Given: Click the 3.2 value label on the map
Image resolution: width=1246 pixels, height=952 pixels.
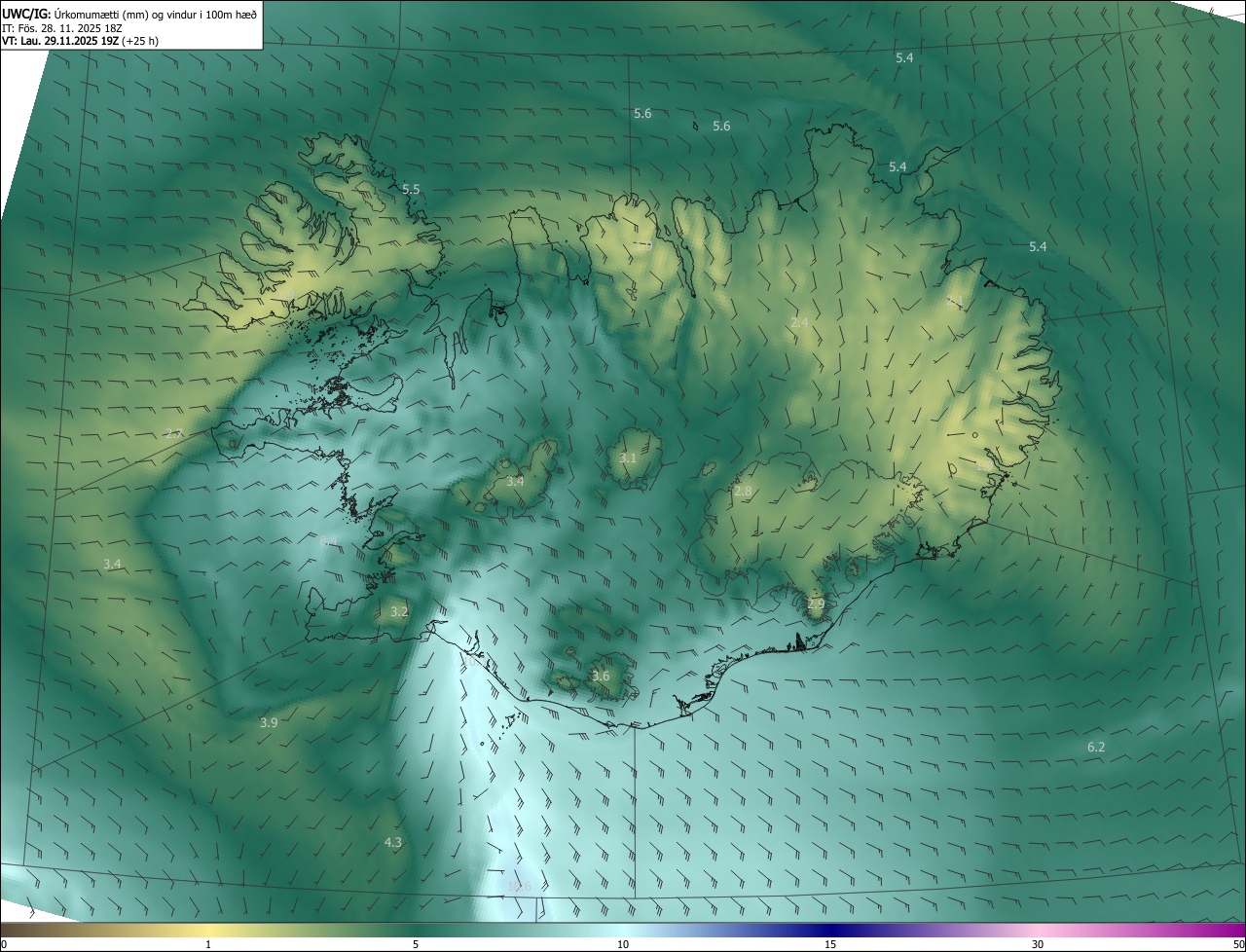Looking at the screenshot, I should pos(399,612).
